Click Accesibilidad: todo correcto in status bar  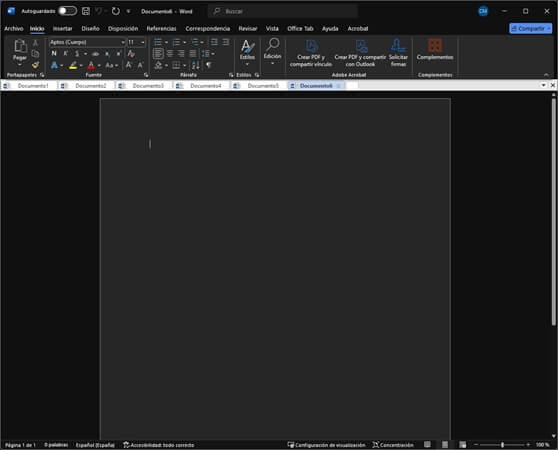159,445
